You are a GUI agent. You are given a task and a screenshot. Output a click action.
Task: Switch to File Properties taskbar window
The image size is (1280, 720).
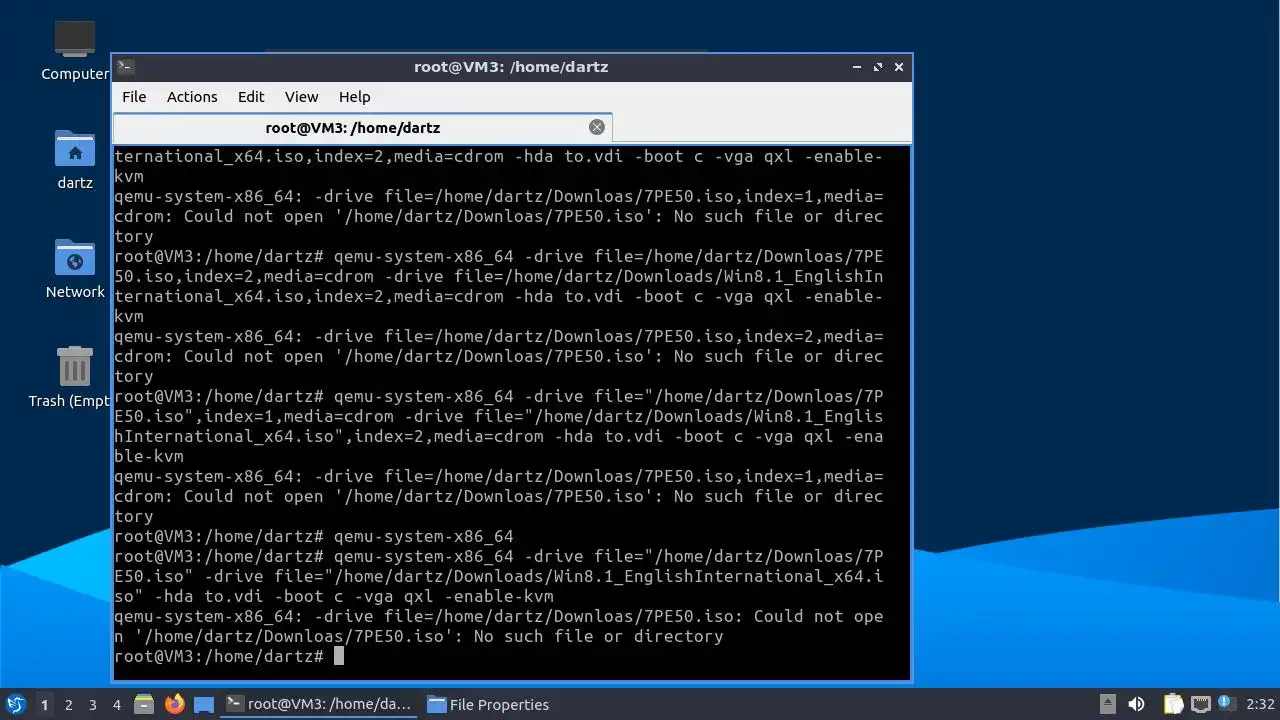point(488,704)
